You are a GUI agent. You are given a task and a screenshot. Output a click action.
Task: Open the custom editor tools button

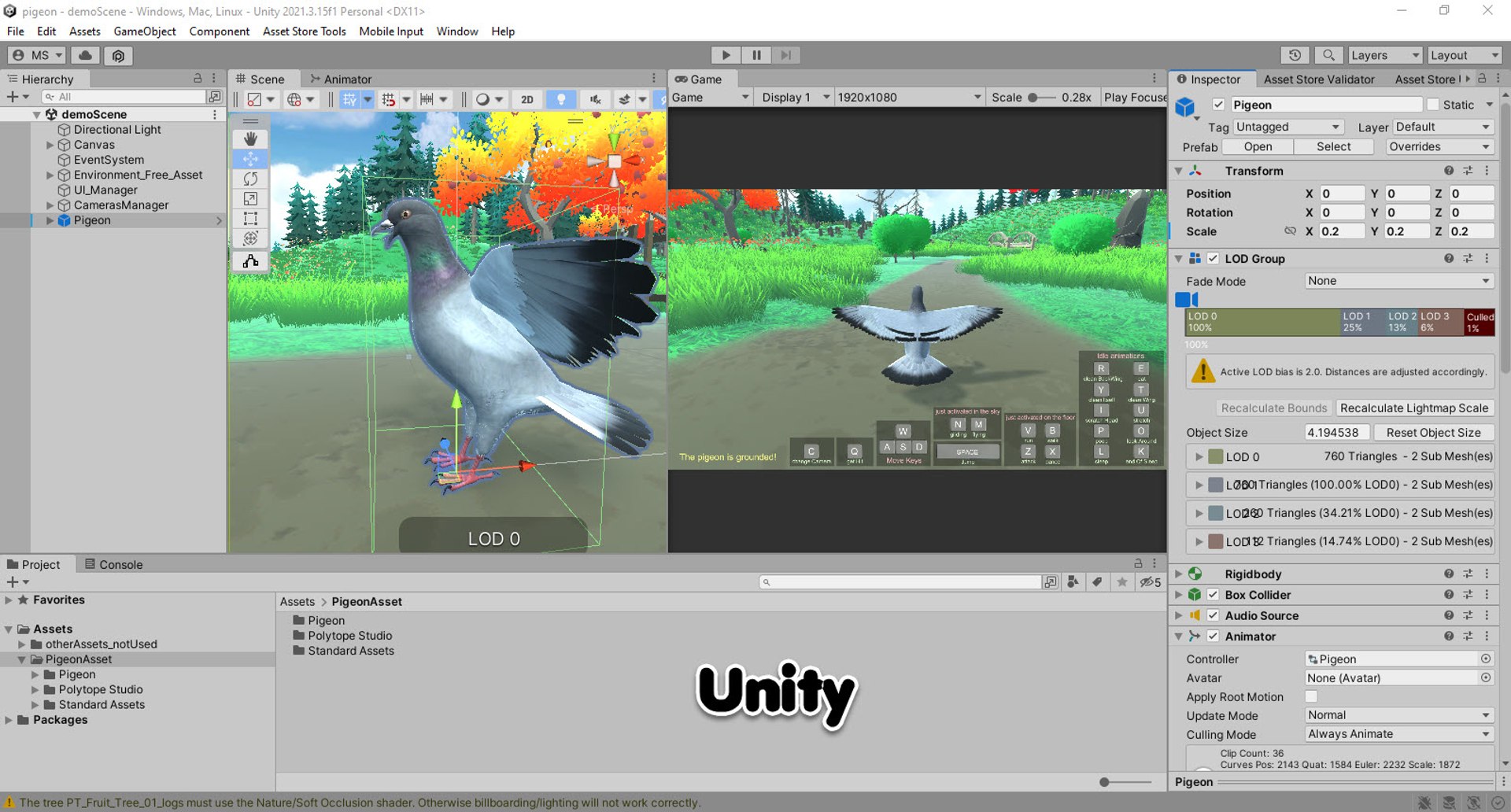pyautogui.click(x=250, y=261)
